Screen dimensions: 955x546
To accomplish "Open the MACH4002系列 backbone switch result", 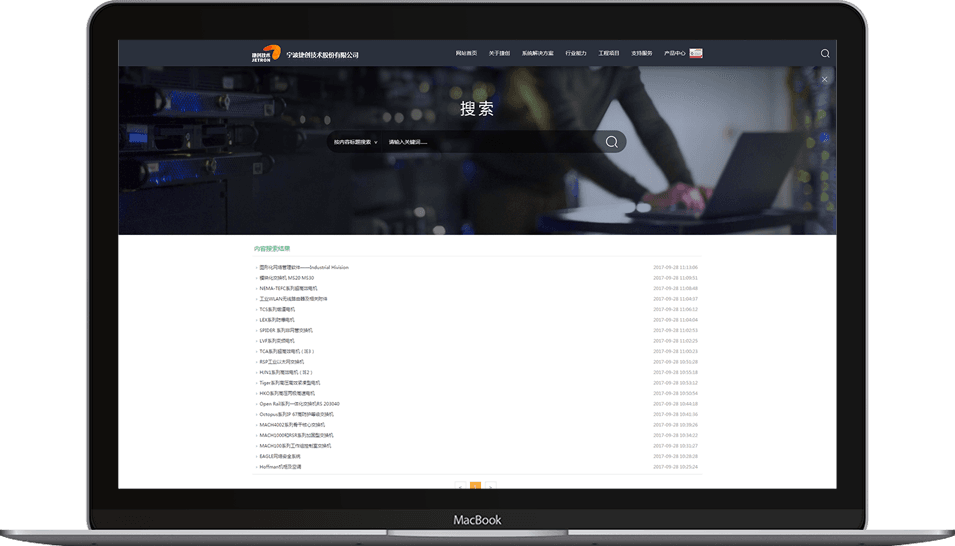I will click(x=292, y=425).
